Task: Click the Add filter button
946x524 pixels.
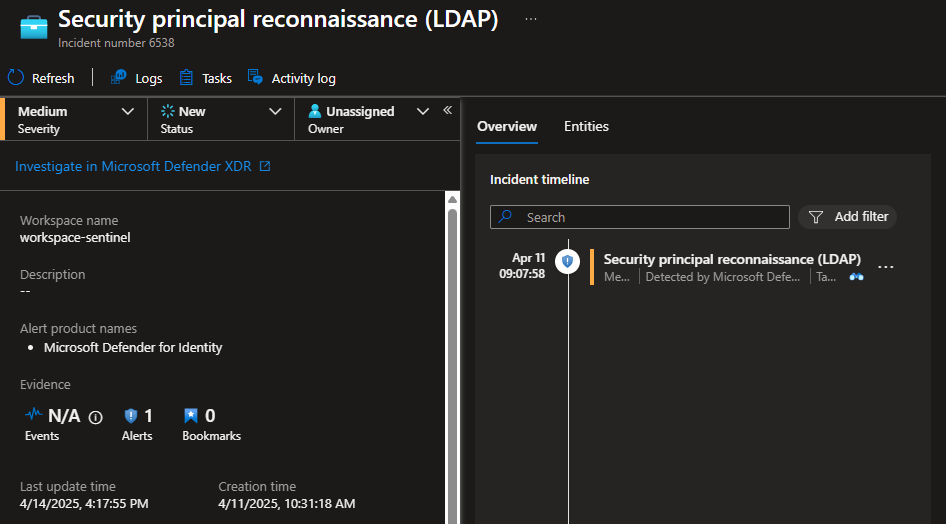Action: [848, 217]
